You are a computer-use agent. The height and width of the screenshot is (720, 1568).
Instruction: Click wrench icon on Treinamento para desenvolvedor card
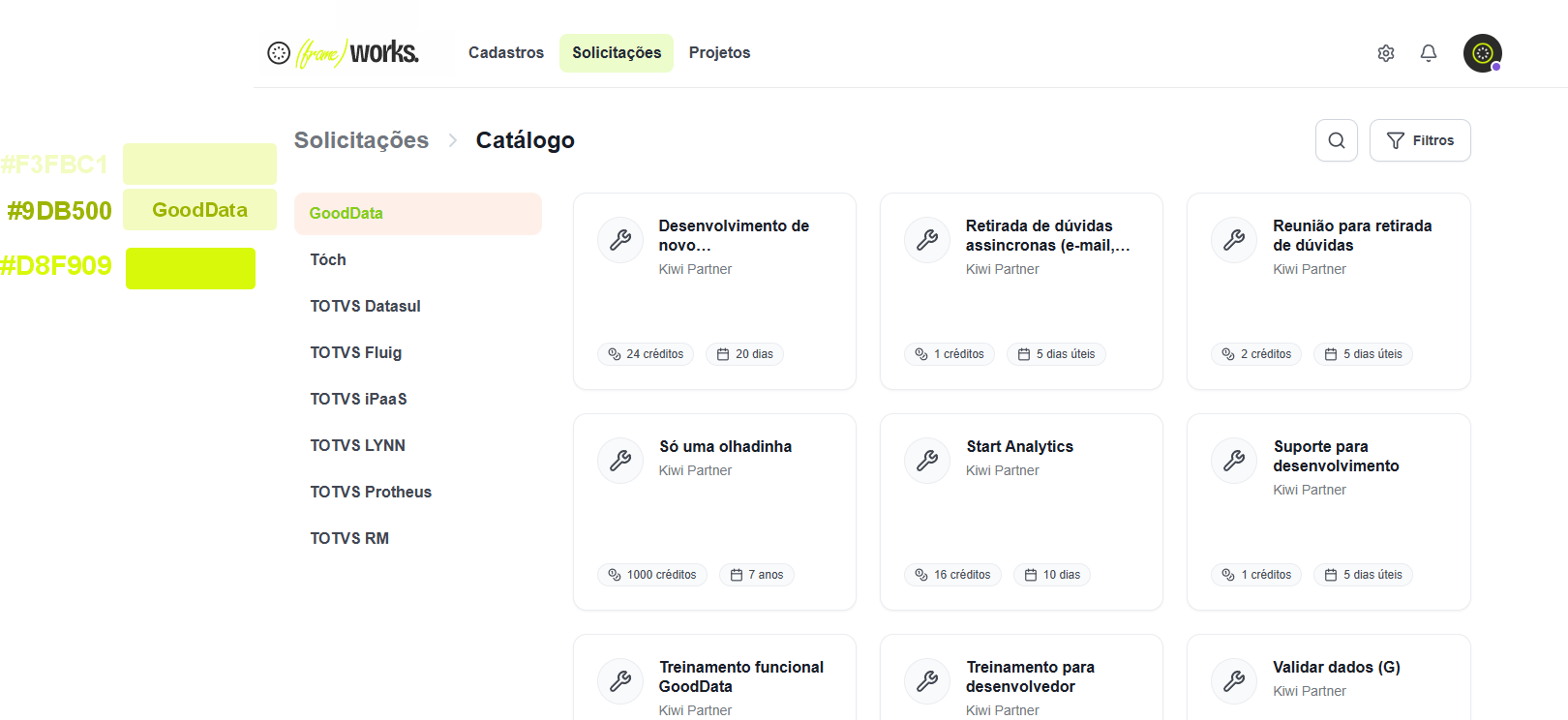point(927,681)
